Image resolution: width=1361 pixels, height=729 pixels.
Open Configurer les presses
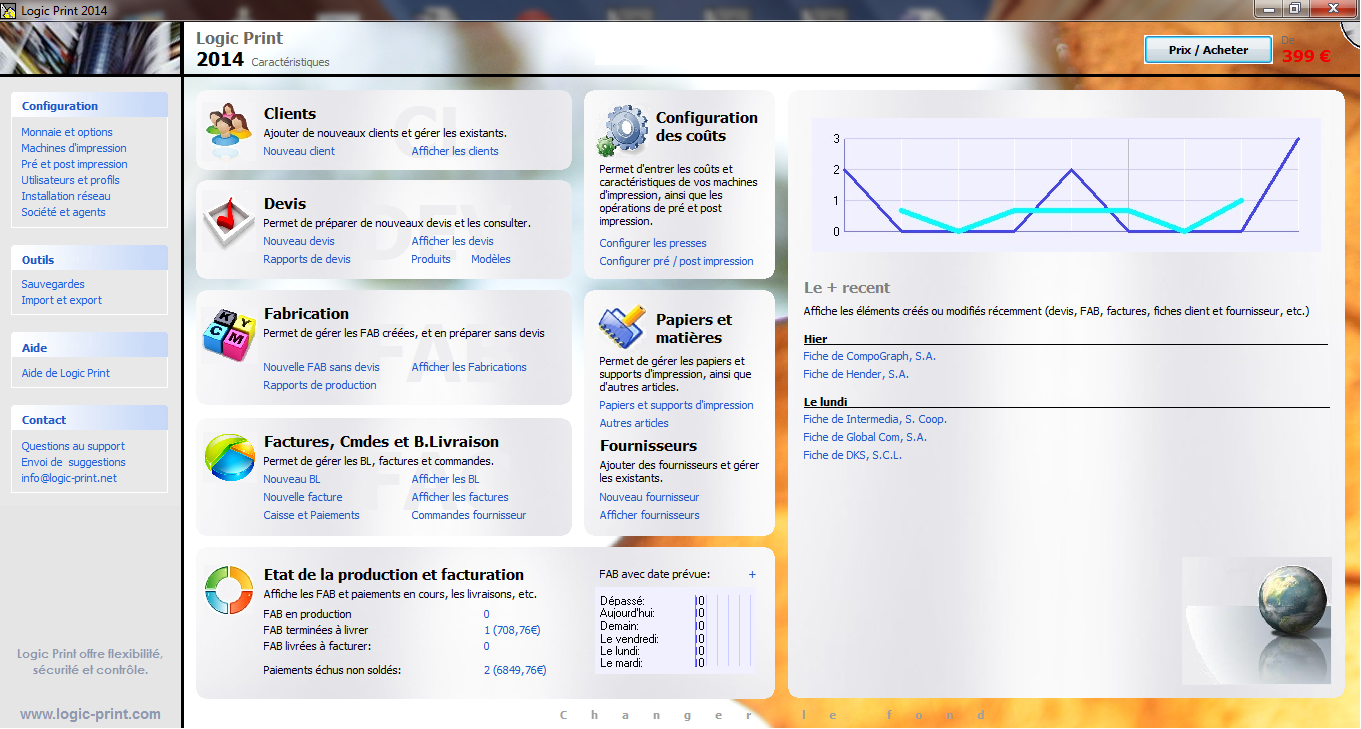[653, 243]
